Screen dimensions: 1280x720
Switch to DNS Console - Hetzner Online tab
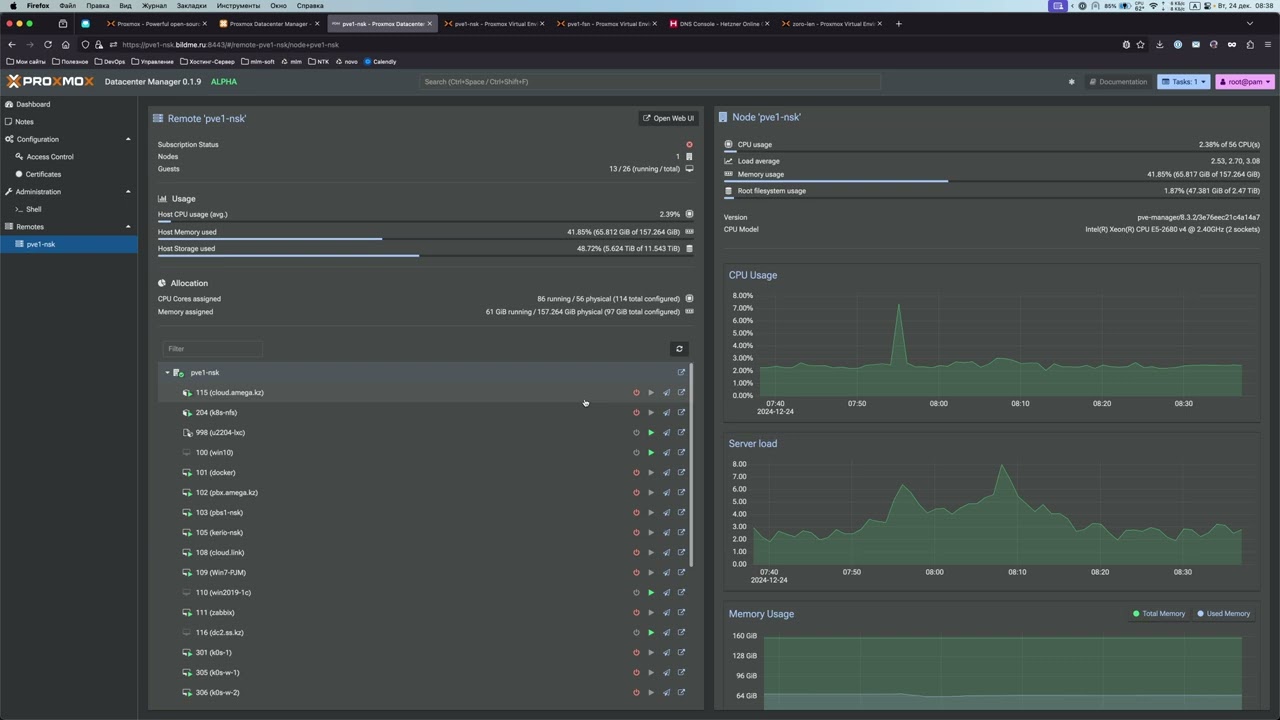[x=718, y=23]
